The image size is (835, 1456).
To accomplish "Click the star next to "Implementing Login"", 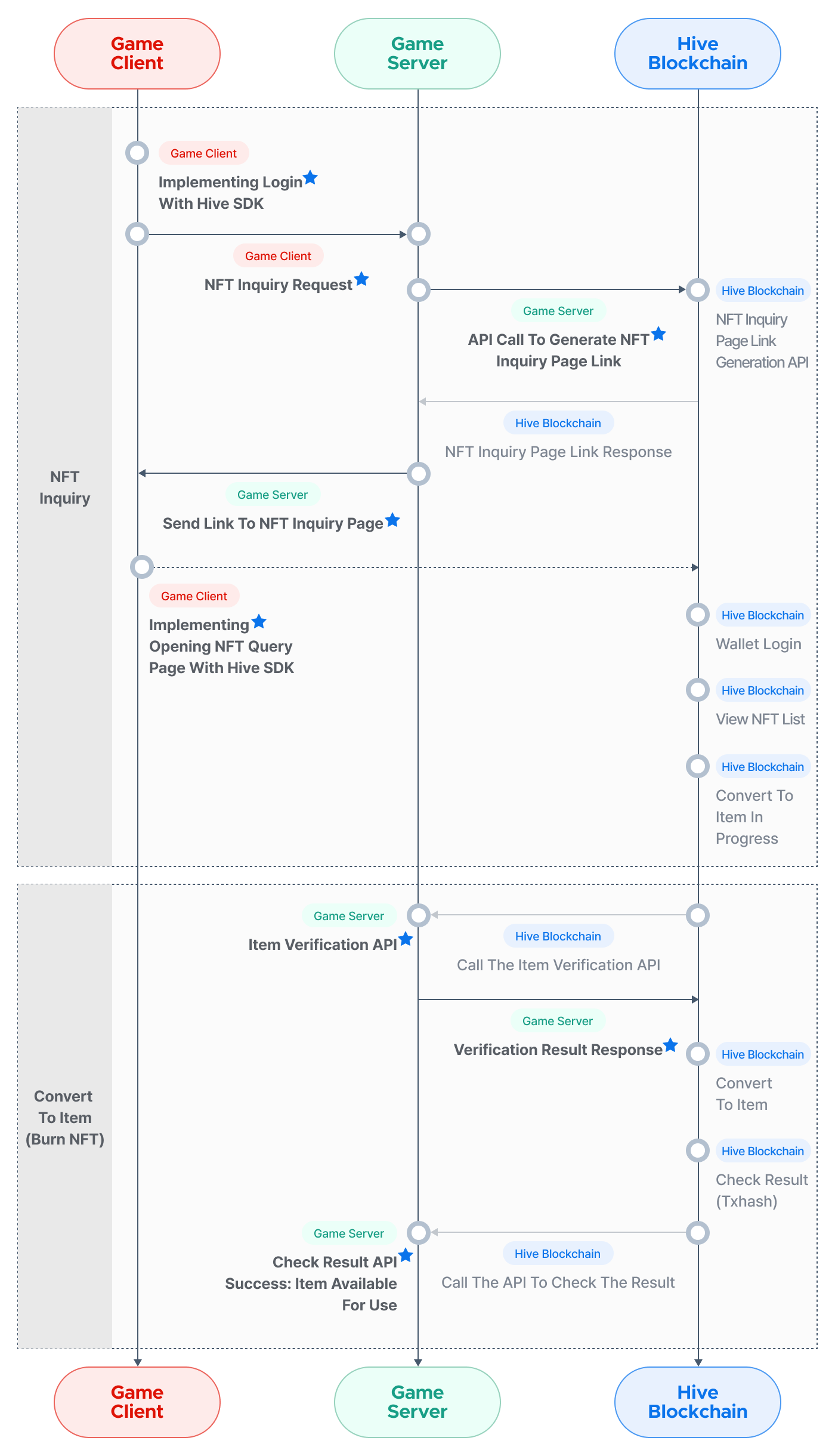I will coord(310,177).
